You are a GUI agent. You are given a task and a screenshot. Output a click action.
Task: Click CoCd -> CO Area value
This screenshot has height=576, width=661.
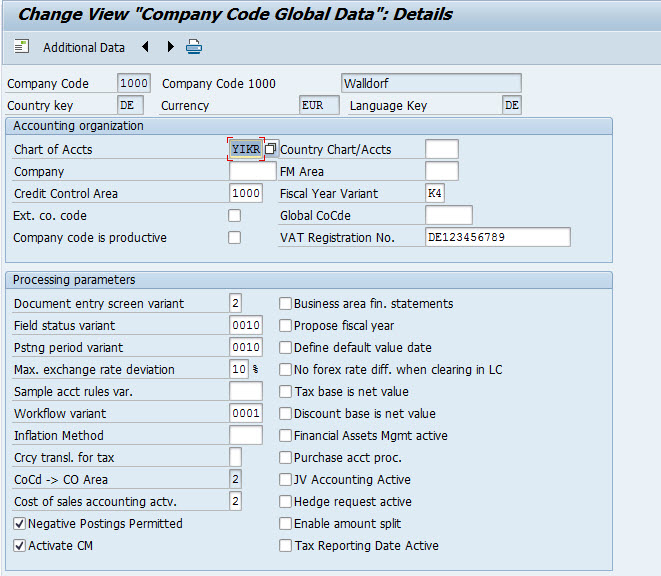tap(235, 479)
